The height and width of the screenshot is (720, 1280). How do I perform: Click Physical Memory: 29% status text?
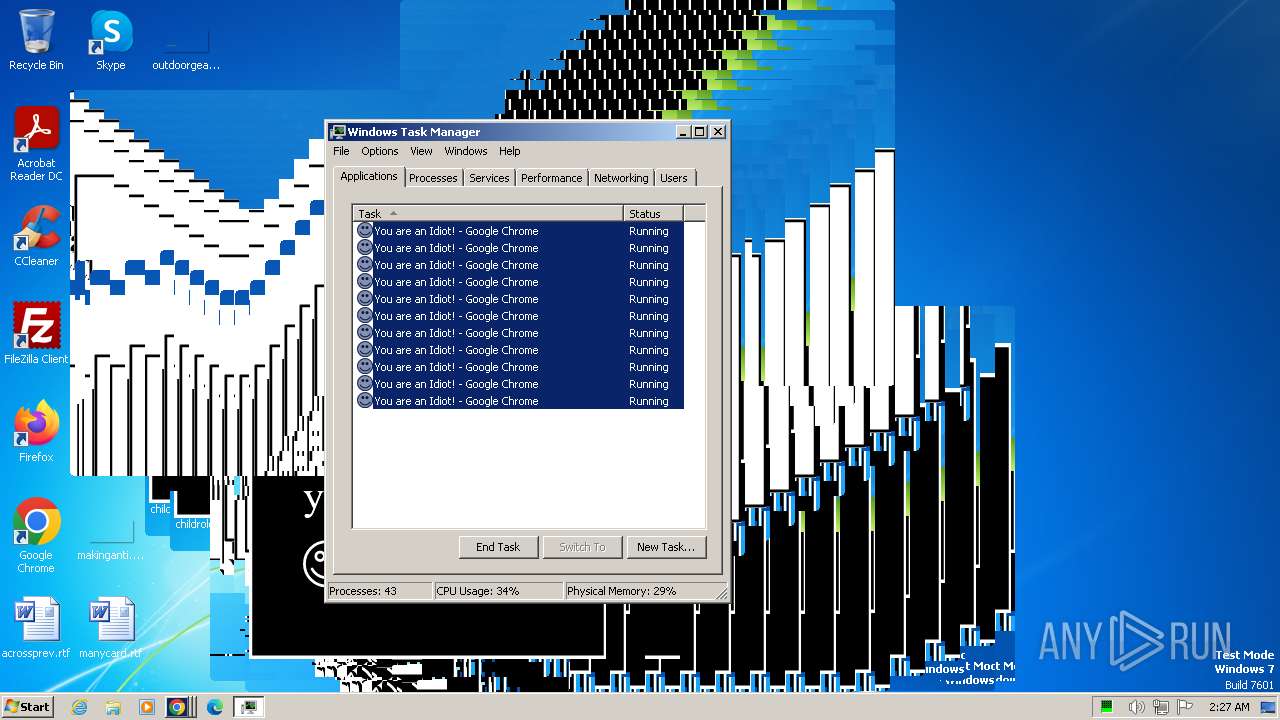pyautogui.click(x=640, y=591)
